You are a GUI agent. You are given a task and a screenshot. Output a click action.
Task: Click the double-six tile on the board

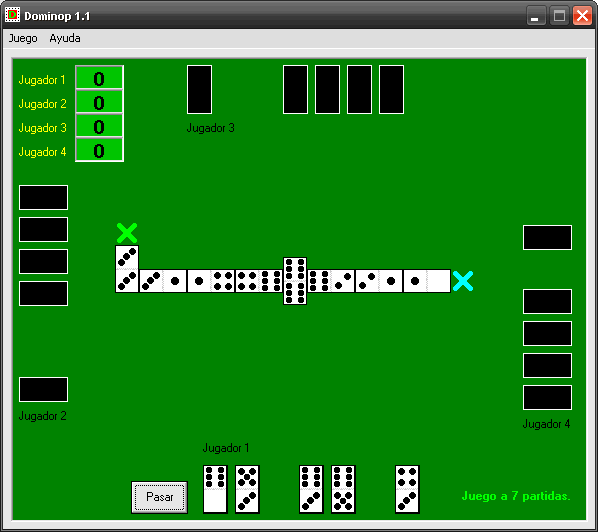pos(295,281)
